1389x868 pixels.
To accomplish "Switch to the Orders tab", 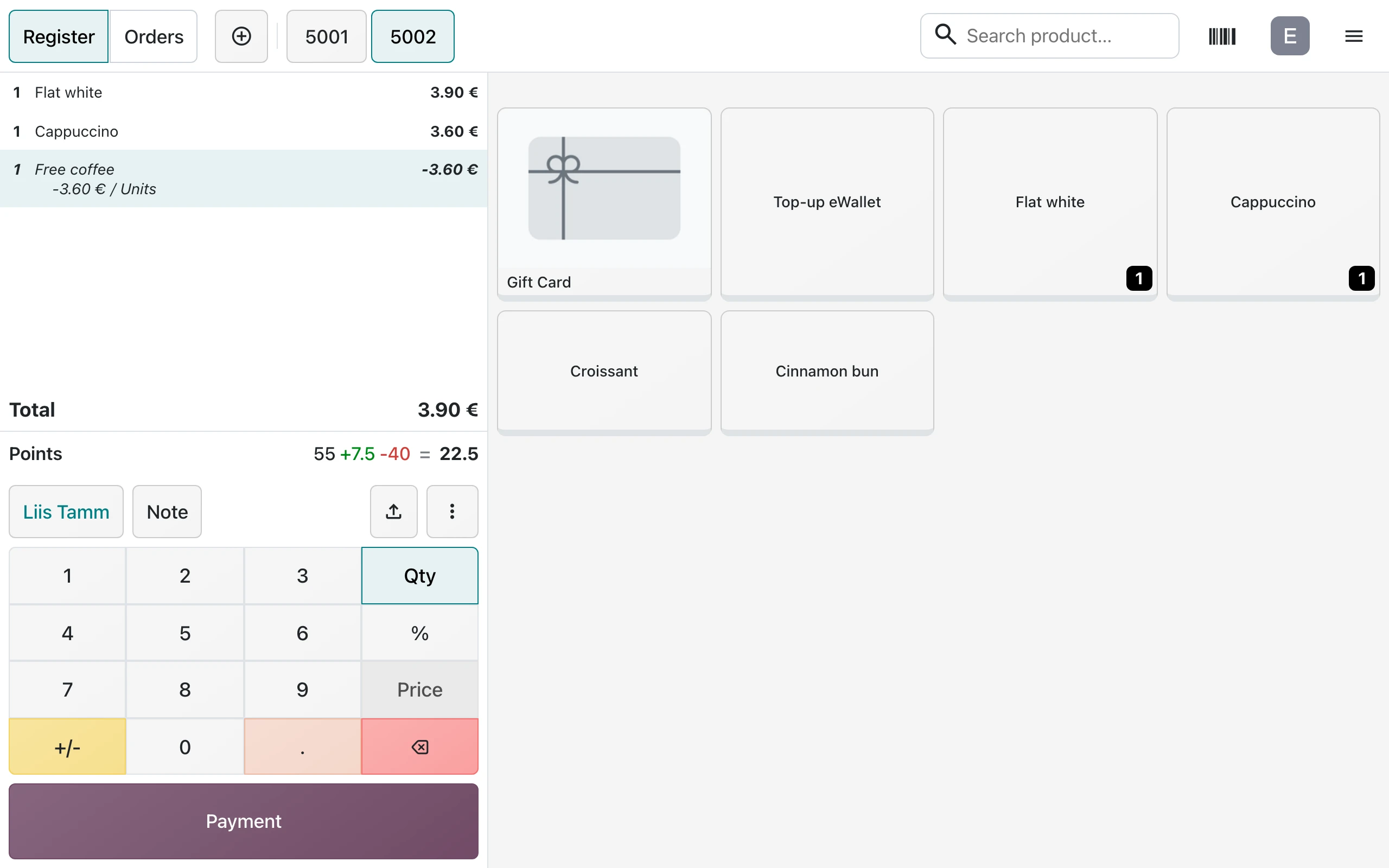I will point(154,36).
